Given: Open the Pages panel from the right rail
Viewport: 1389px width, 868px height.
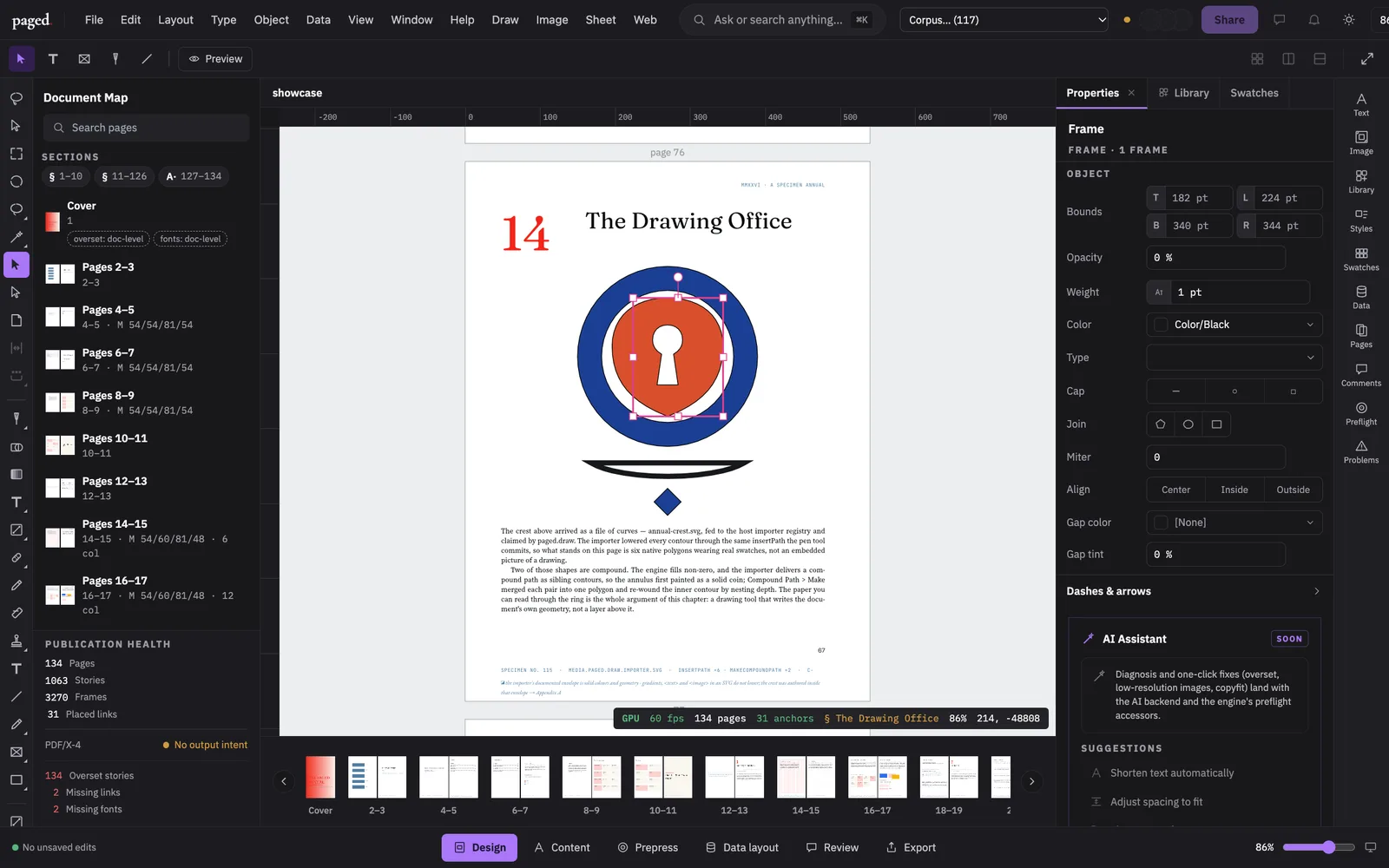Looking at the screenshot, I should point(1361,336).
